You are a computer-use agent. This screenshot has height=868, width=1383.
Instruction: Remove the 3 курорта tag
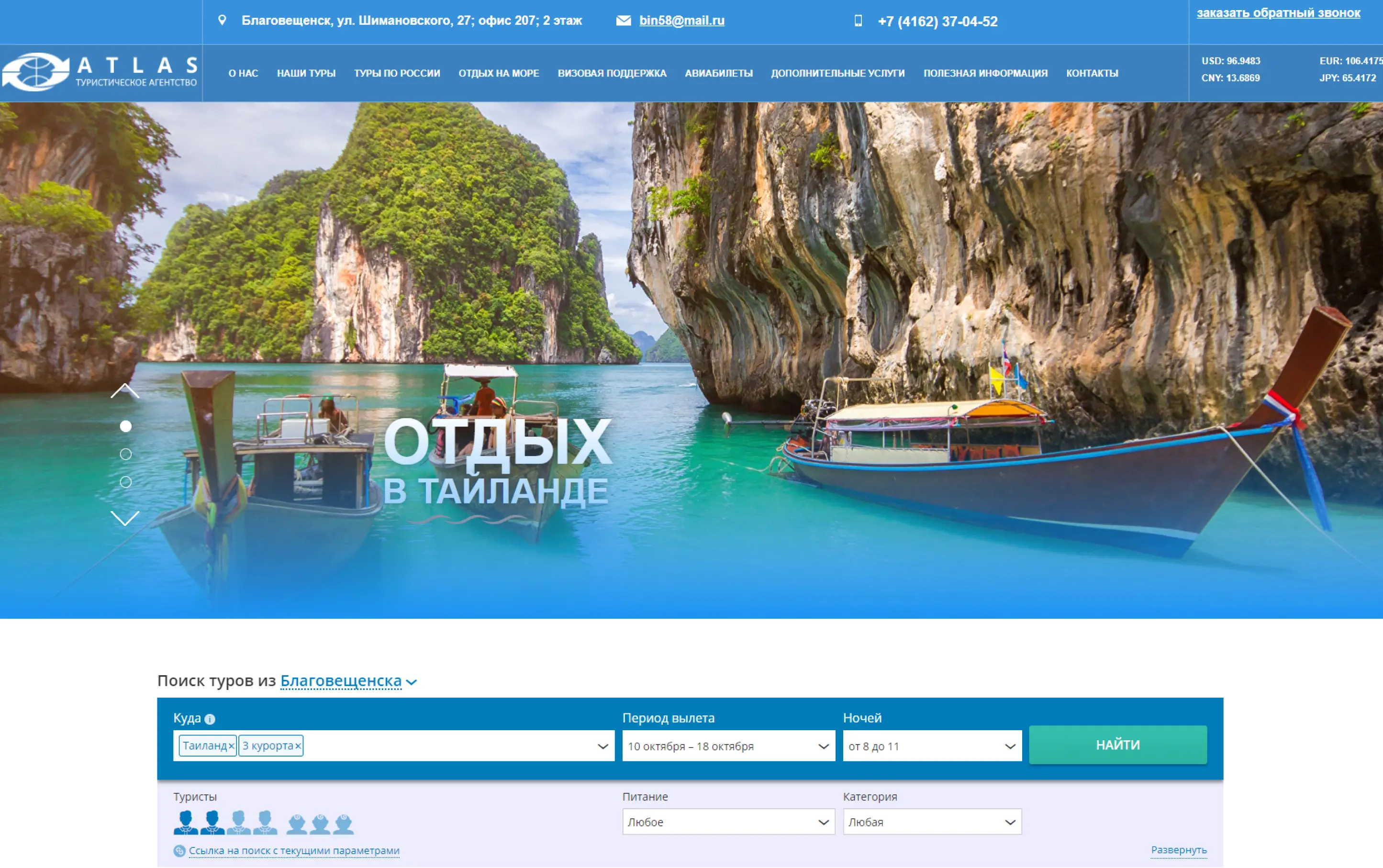click(298, 746)
